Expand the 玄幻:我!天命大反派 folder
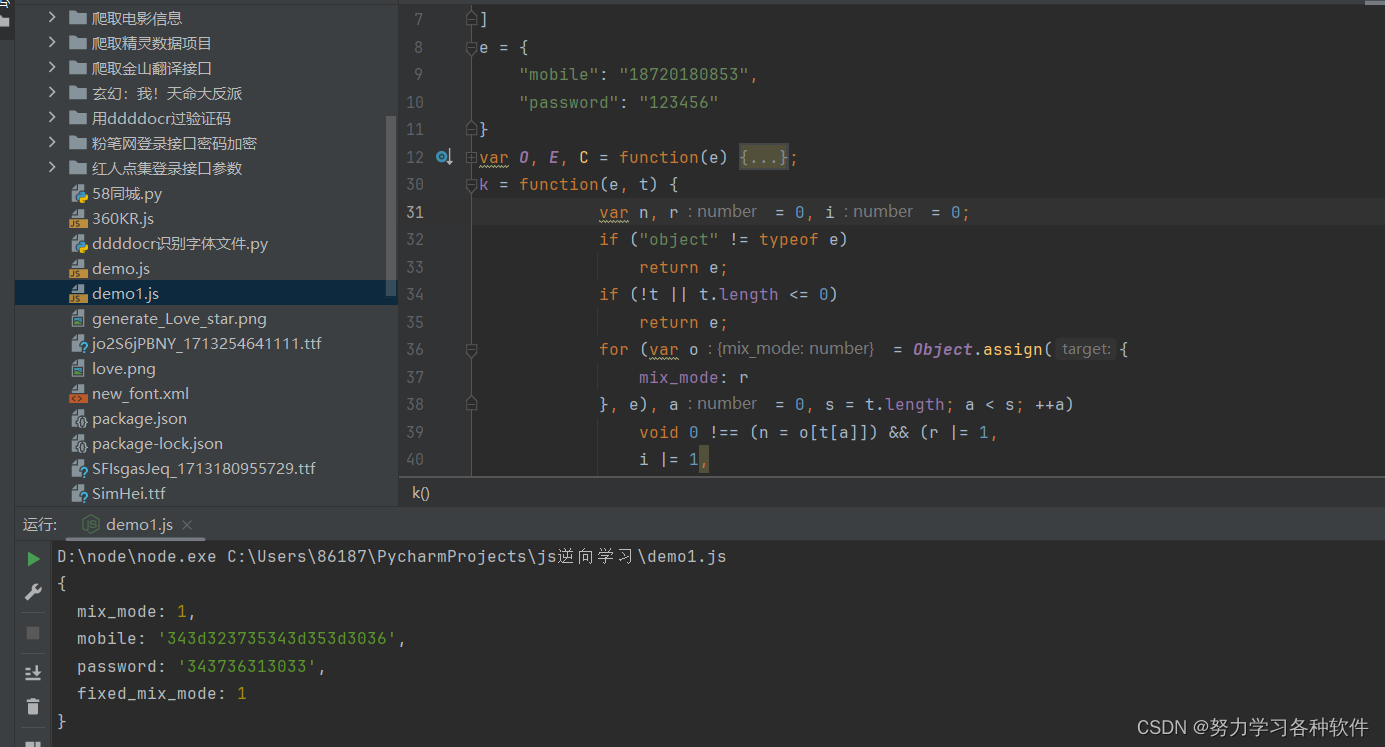1385x747 pixels. (52, 93)
